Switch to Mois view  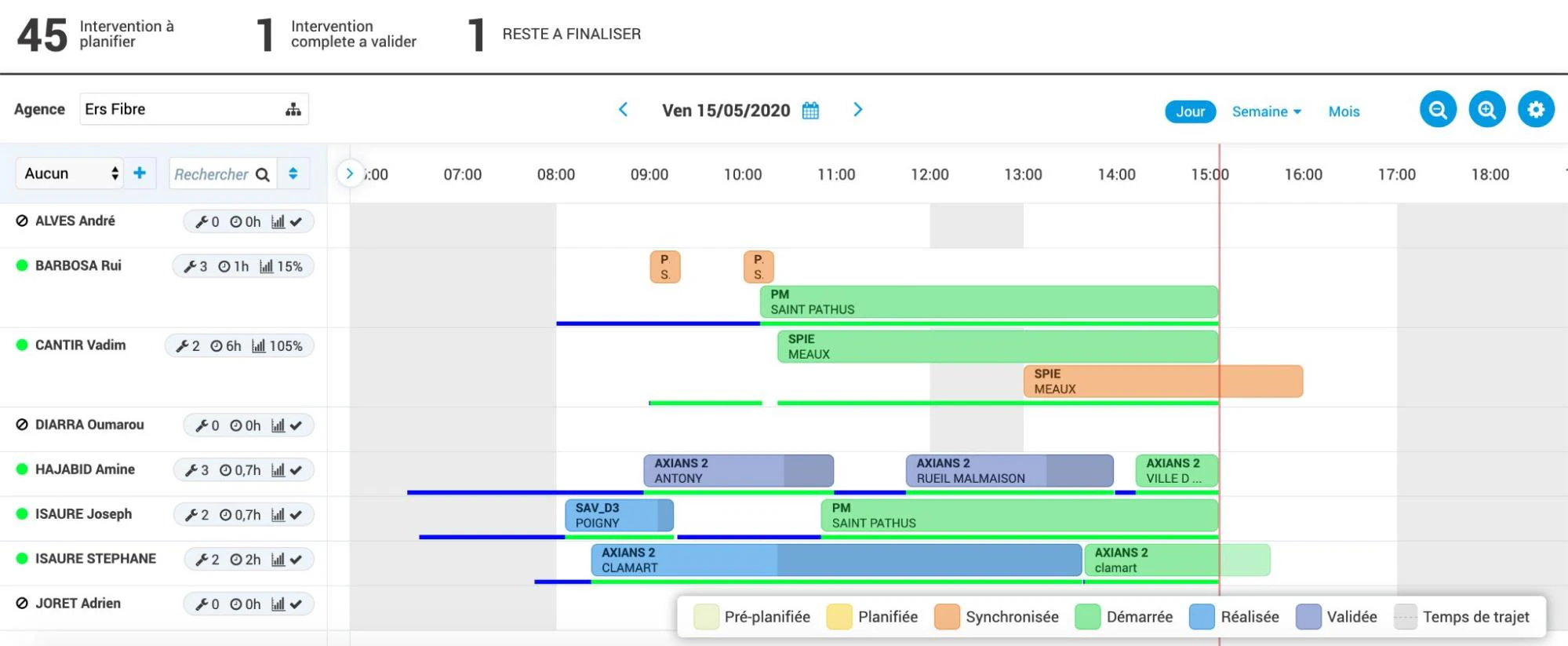click(1344, 111)
